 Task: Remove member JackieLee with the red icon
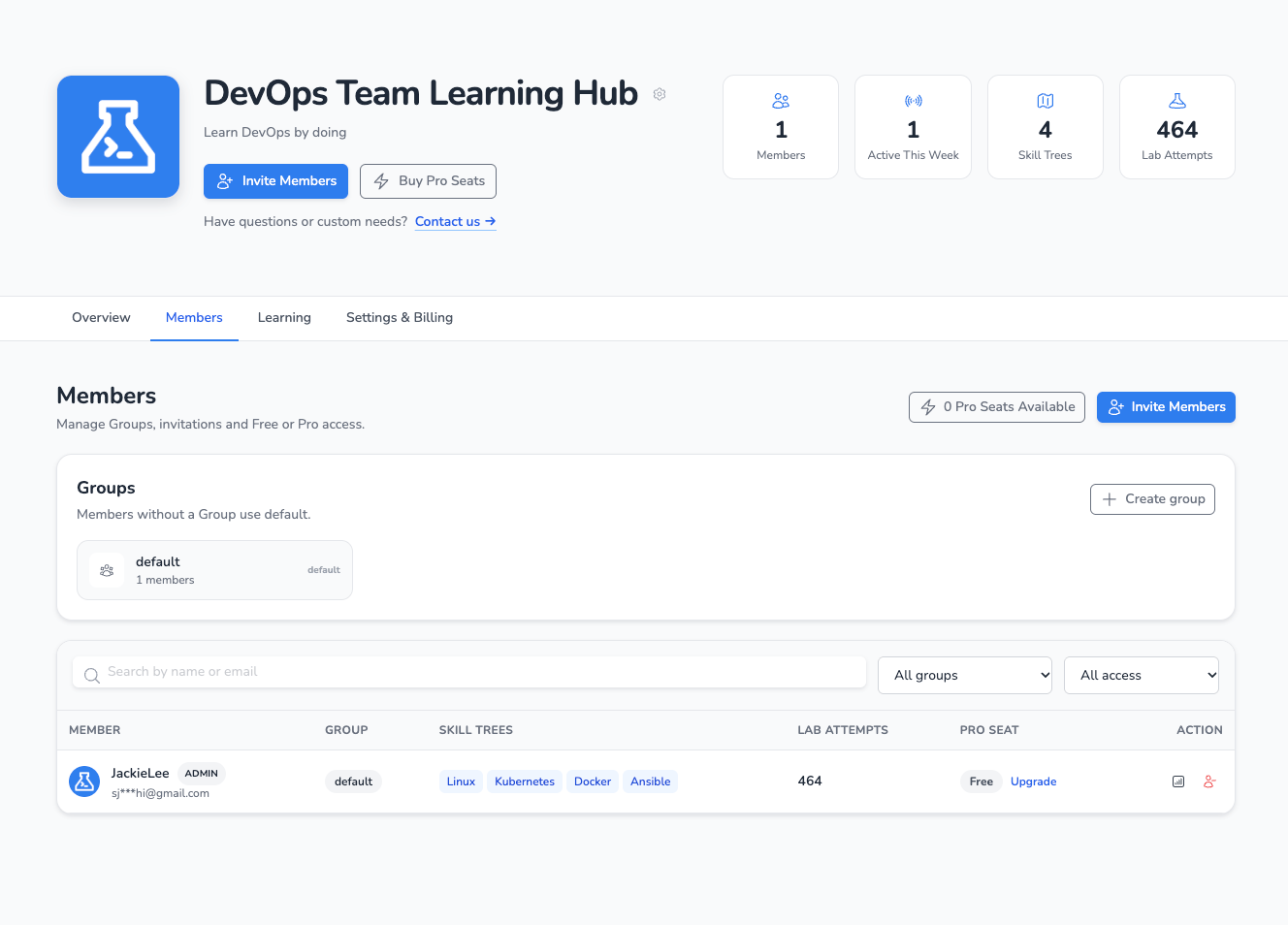(1209, 781)
